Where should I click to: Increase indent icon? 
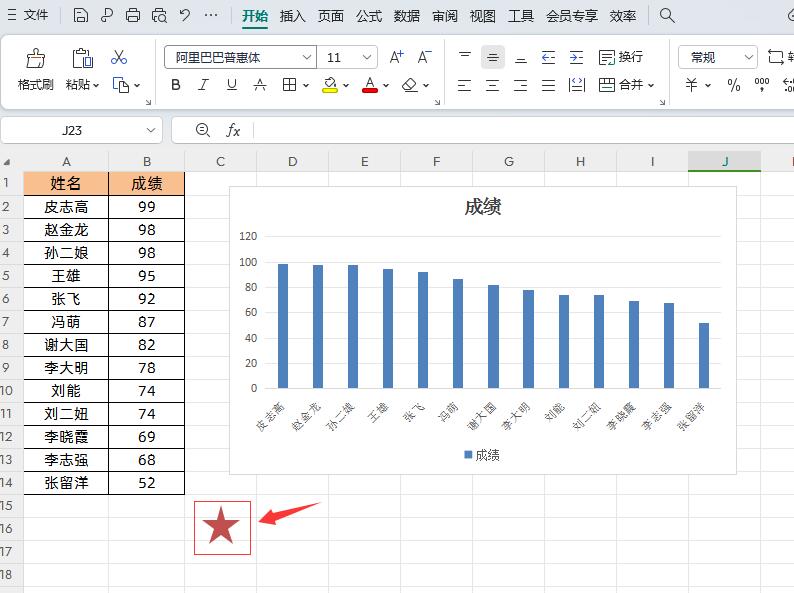coord(576,57)
